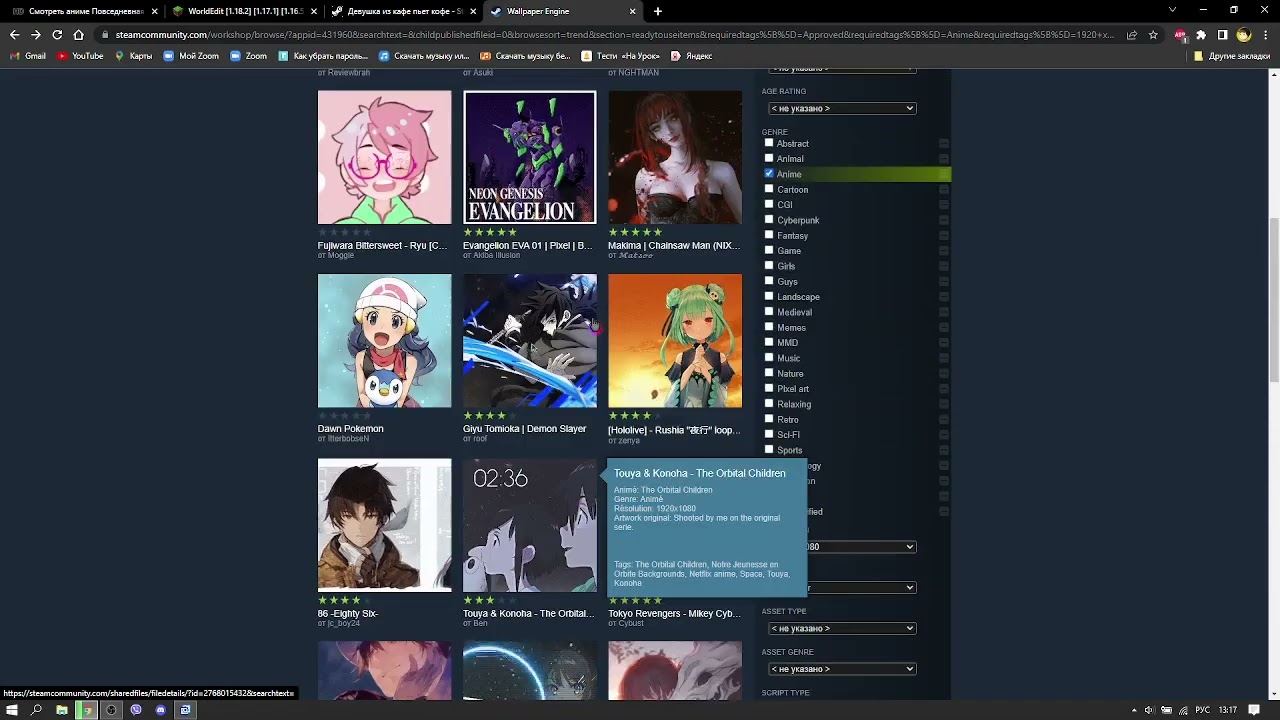Open Touya & Konoha clock thumbnail
This screenshot has height=720, width=1280.
[x=530, y=525]
